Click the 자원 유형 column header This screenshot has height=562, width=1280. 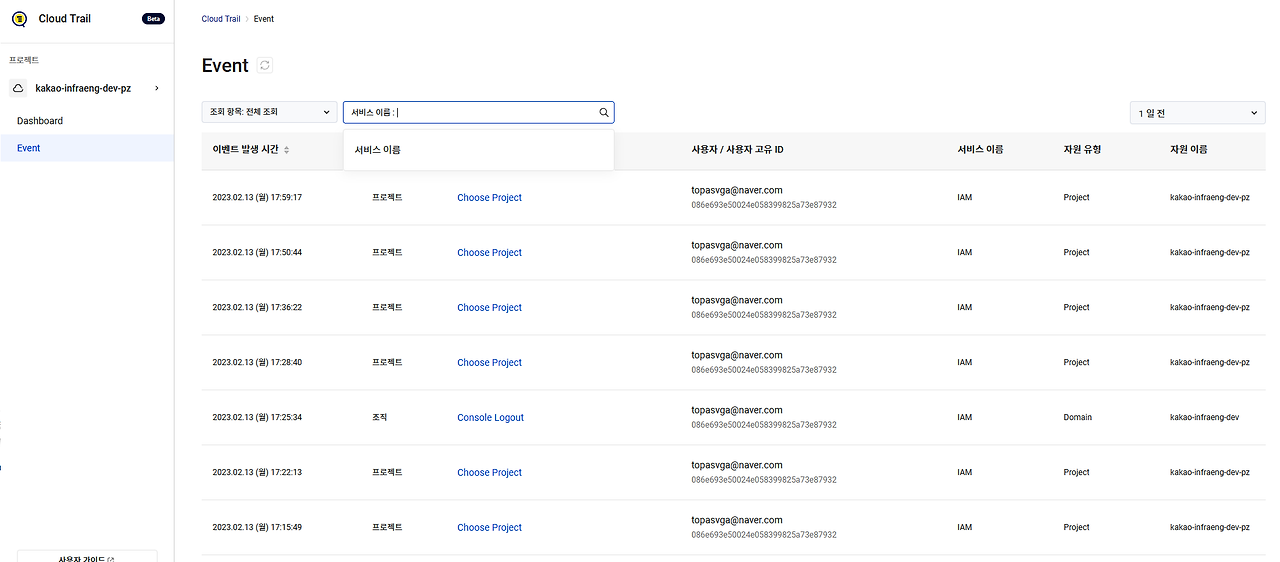[x=1082, y=150]
